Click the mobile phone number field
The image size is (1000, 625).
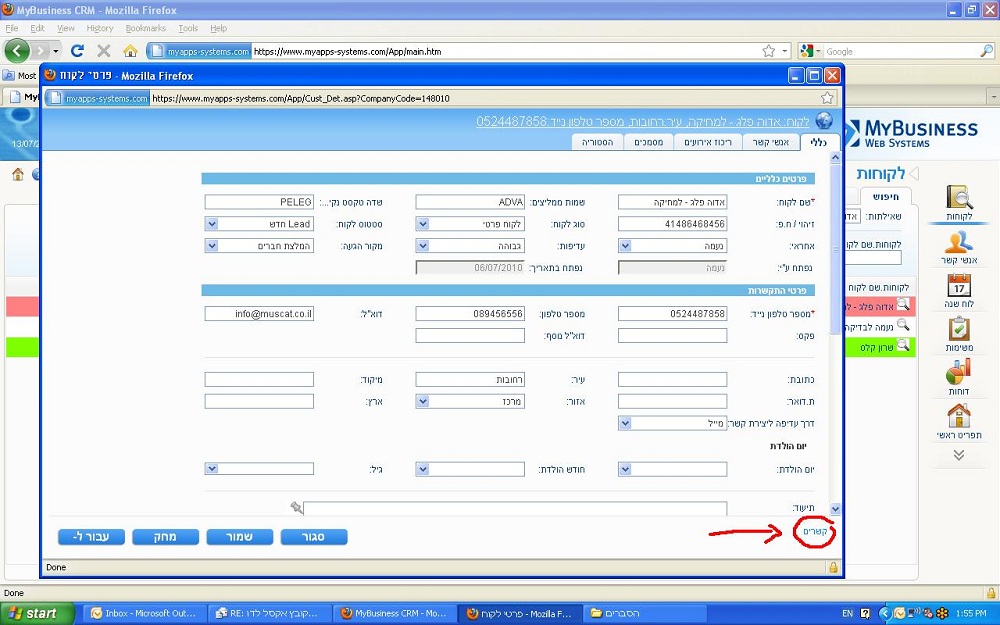click(x=672, y=313)
